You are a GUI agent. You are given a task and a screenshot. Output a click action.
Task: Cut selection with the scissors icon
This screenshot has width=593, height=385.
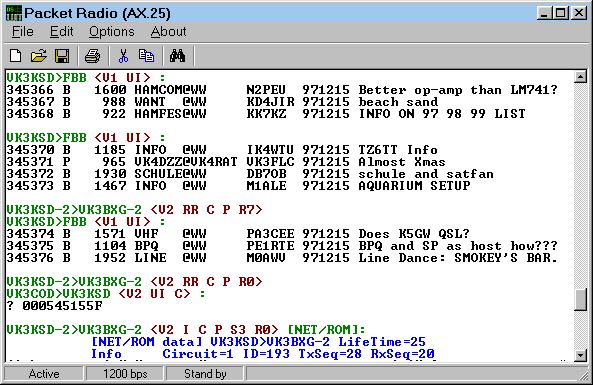click(123, 56)
